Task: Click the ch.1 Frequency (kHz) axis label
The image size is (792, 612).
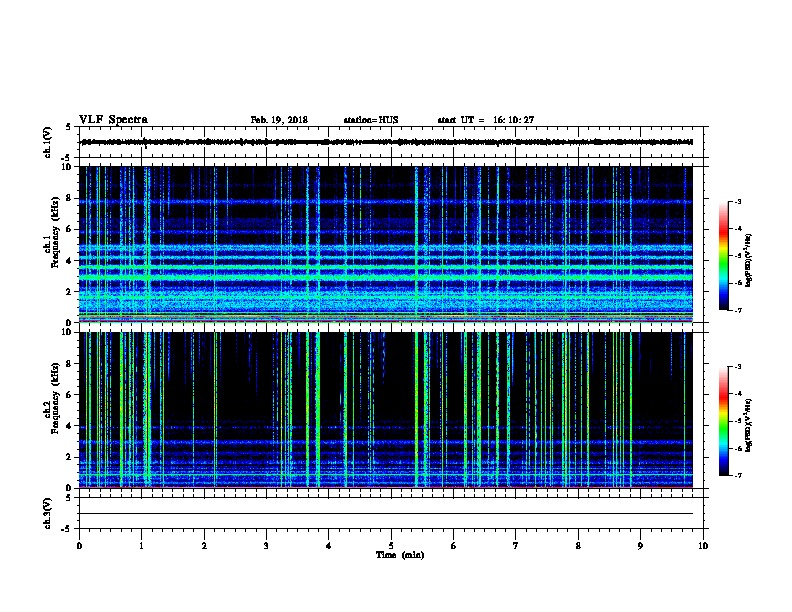Action: pos(52,232)
